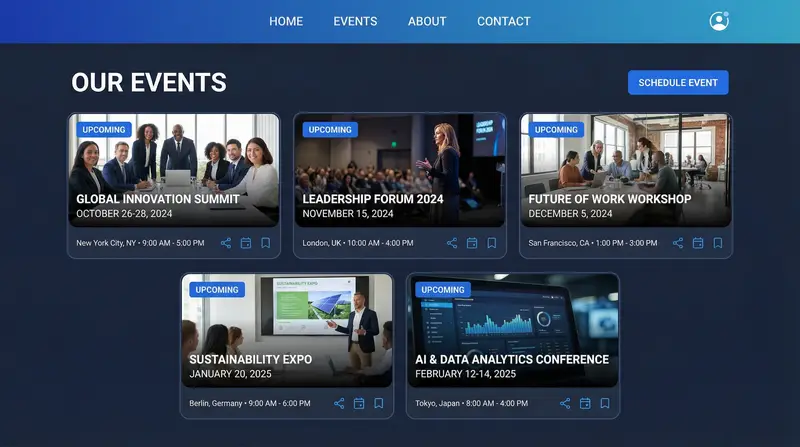Share the Global Innovation Summit event

(x=226, y=243)
